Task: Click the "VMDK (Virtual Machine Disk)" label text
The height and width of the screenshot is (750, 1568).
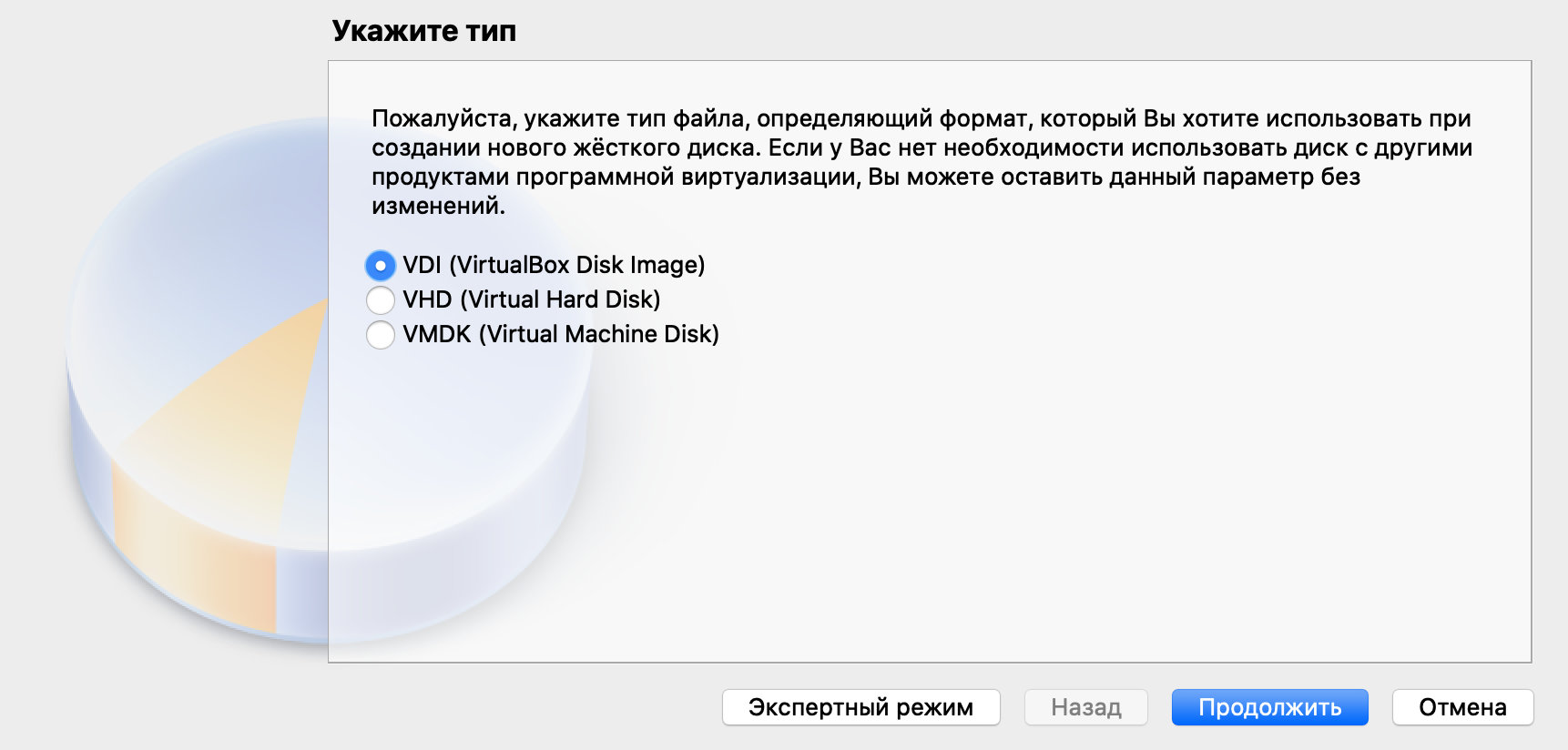Action: (x=561, y=334)
